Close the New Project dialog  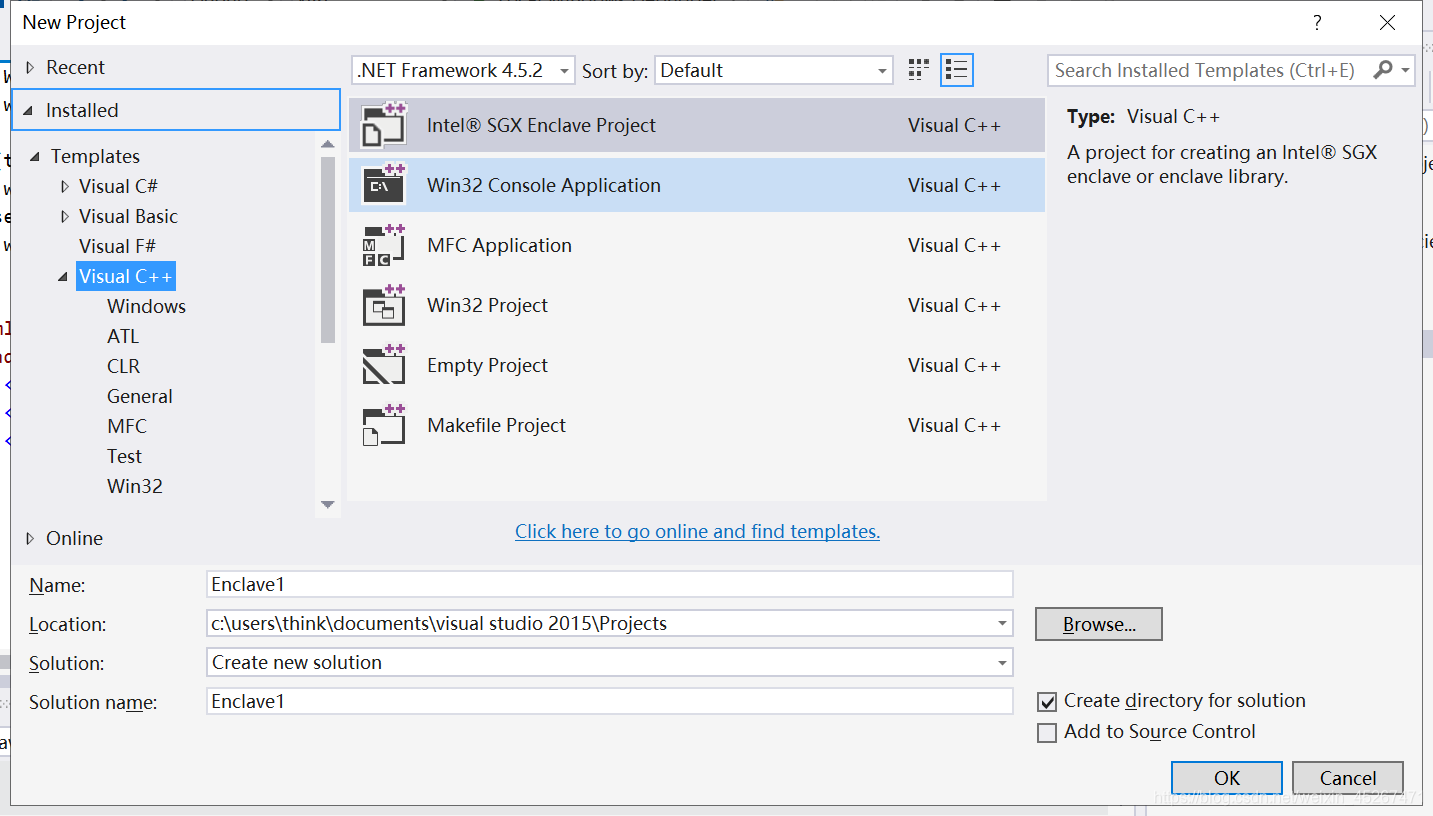point(1387,23)
